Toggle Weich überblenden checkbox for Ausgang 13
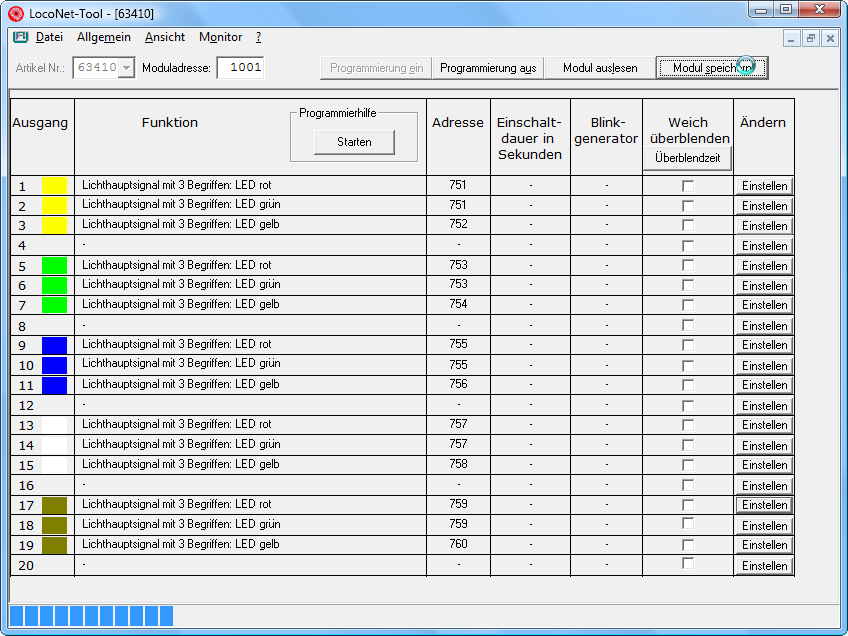This screenshot has width=848, height=636. [x=688, y=425]
